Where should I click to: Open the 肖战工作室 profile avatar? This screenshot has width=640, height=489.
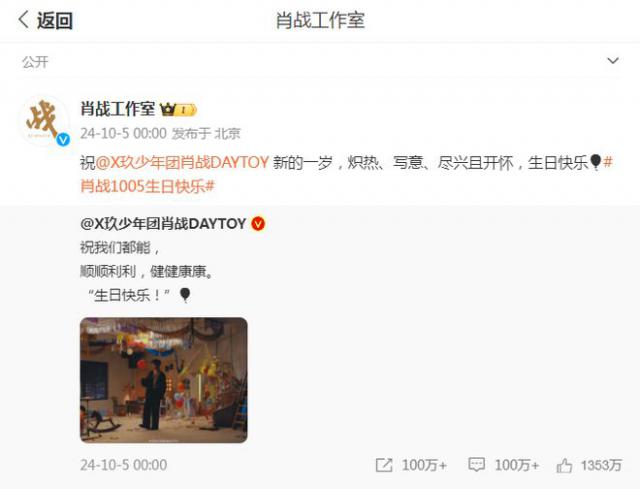44,121
